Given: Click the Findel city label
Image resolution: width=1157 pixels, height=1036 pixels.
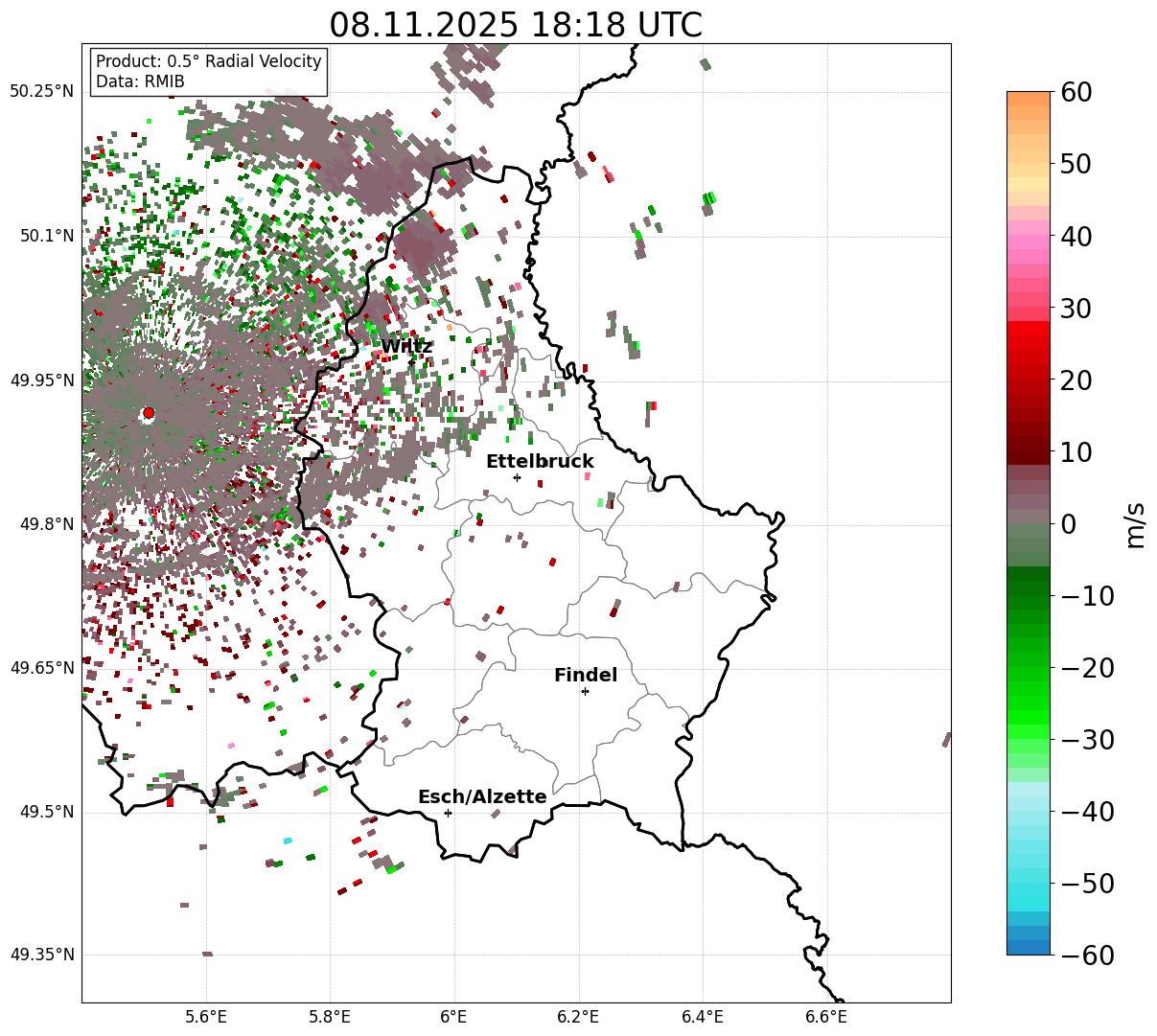Looking at the screenshot, I should pyautogui.click(x=586, y=676).
